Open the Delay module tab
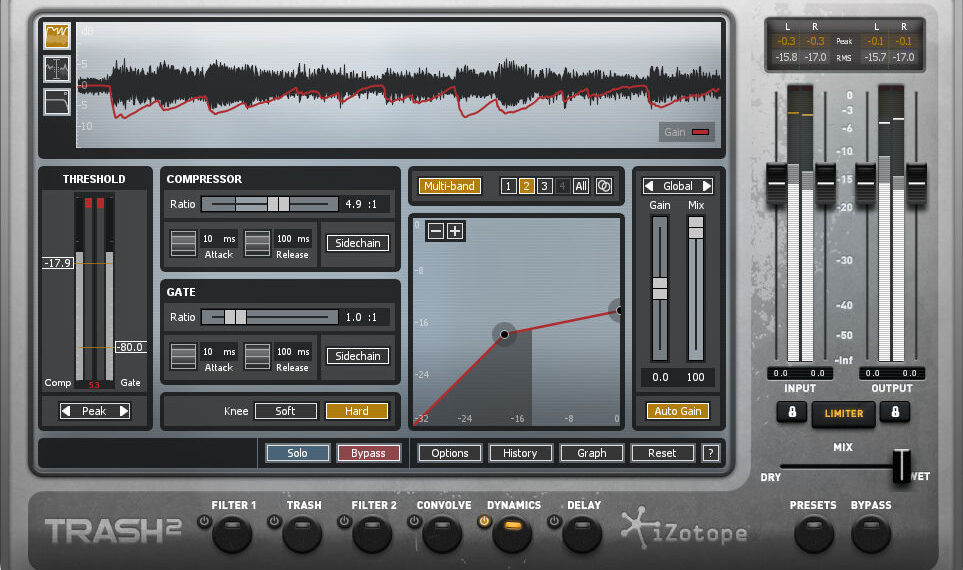 582,536
